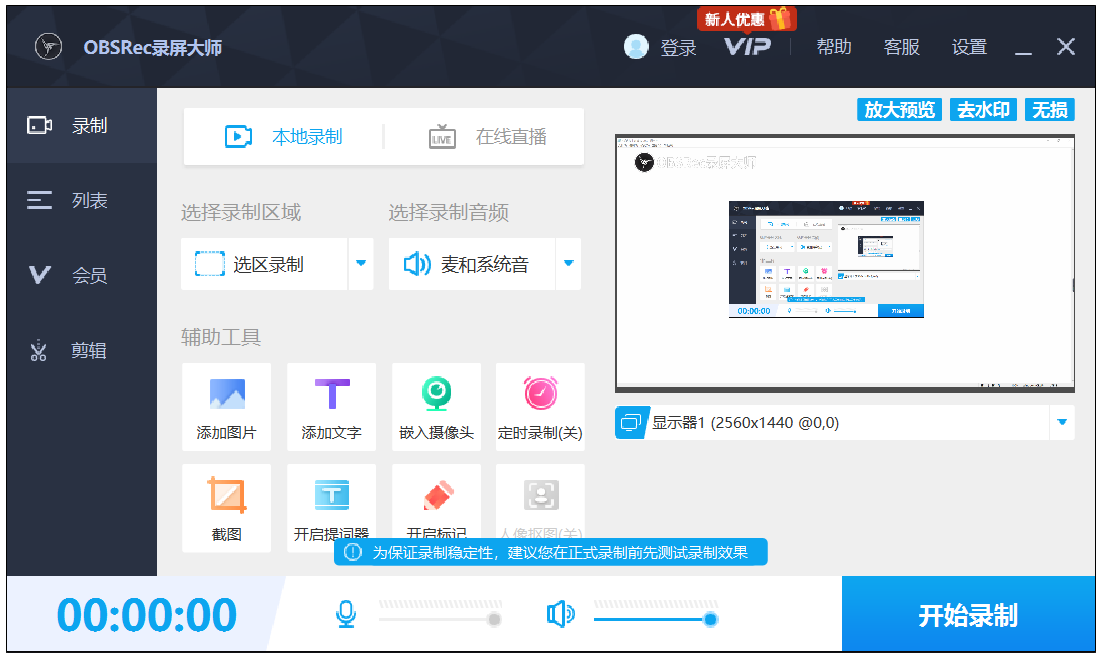The width and height of the screenshot is (1105, 657).
Task: Open the VIP offer in title bar
Action: pos(747,47)
